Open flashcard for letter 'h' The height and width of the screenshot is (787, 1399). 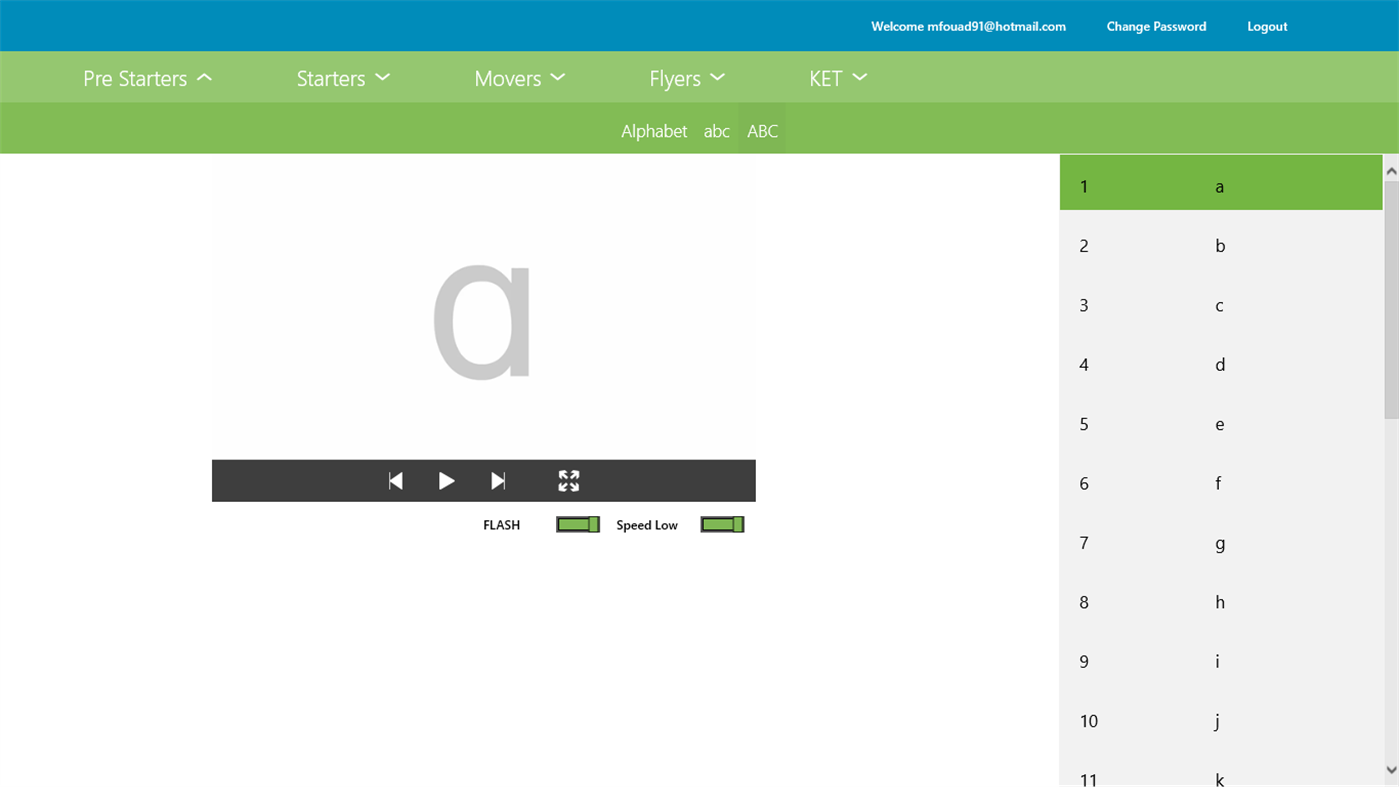click(1220, 601)
